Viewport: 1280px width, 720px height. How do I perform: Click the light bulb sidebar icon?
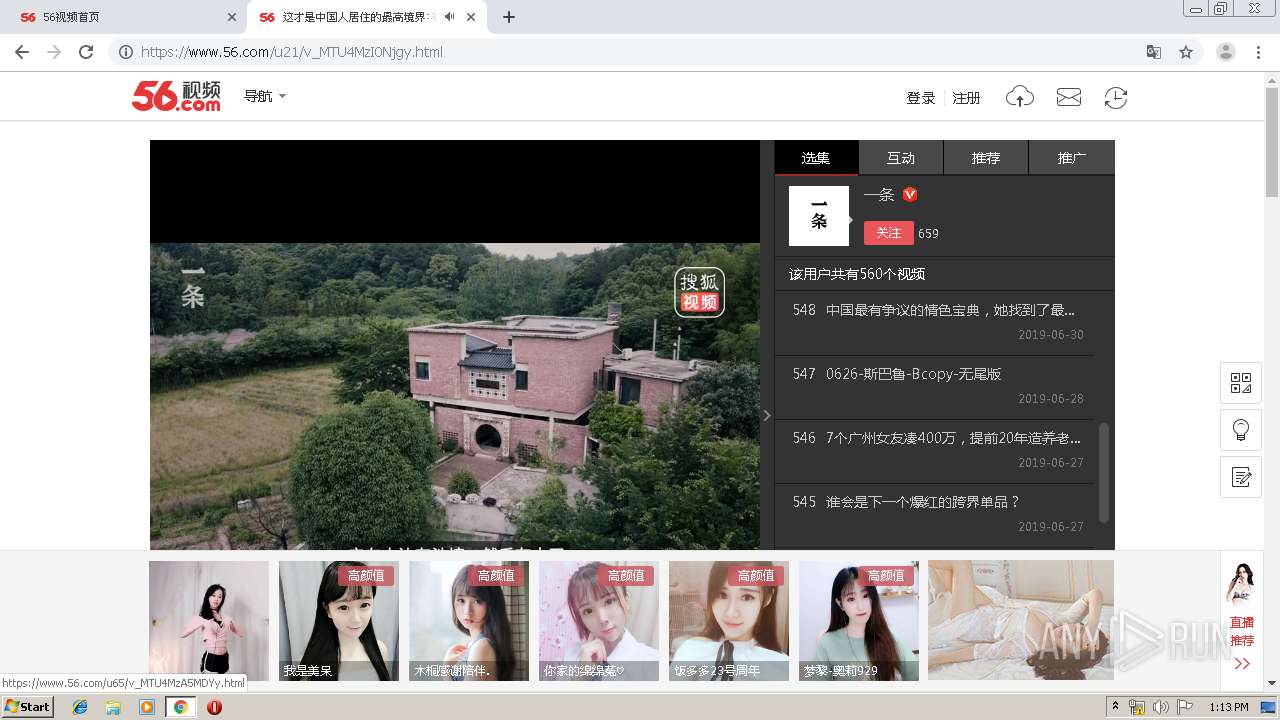(x=1241, y=430)
